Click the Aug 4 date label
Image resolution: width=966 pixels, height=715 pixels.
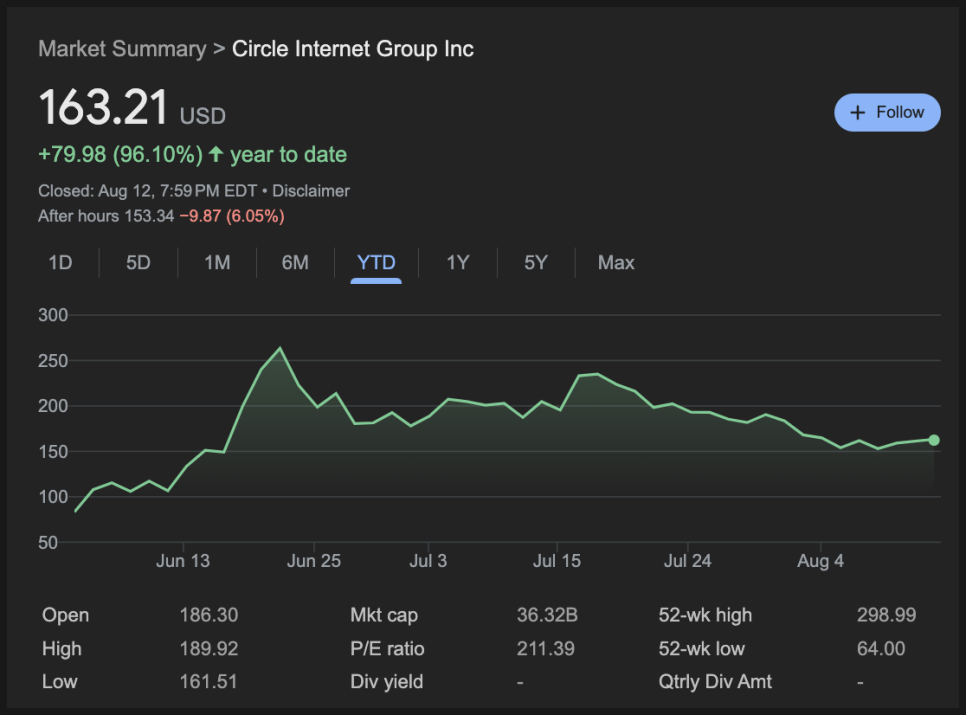[821, 561]
